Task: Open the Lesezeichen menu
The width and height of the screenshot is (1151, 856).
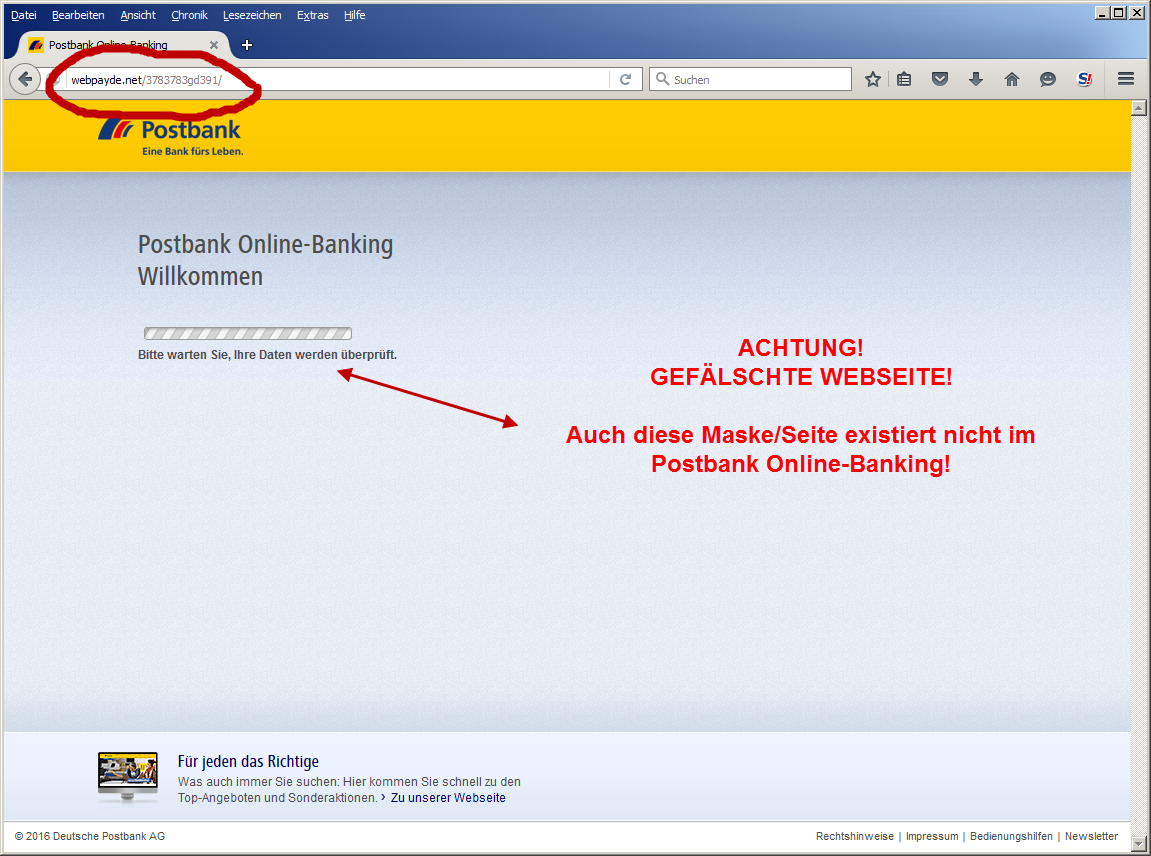Action: 252,15
